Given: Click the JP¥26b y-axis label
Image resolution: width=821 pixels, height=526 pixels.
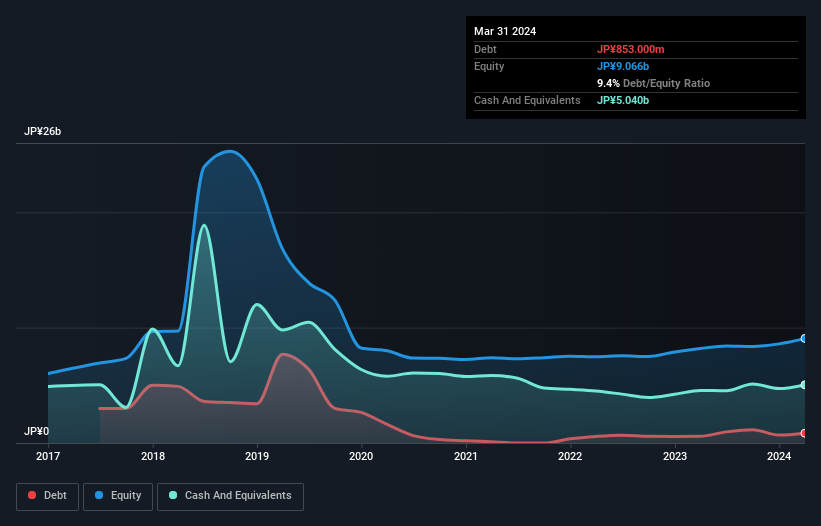Looking at the screenshot, I should click(x=42, y=131).
